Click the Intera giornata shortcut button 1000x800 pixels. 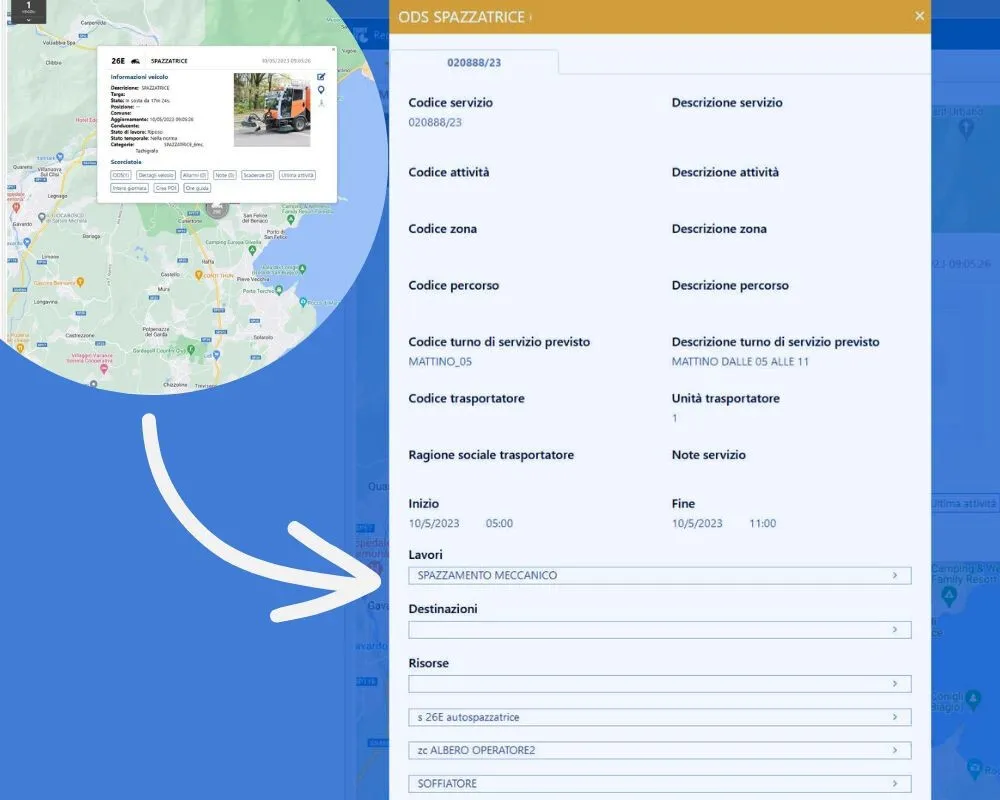[130, 188]
